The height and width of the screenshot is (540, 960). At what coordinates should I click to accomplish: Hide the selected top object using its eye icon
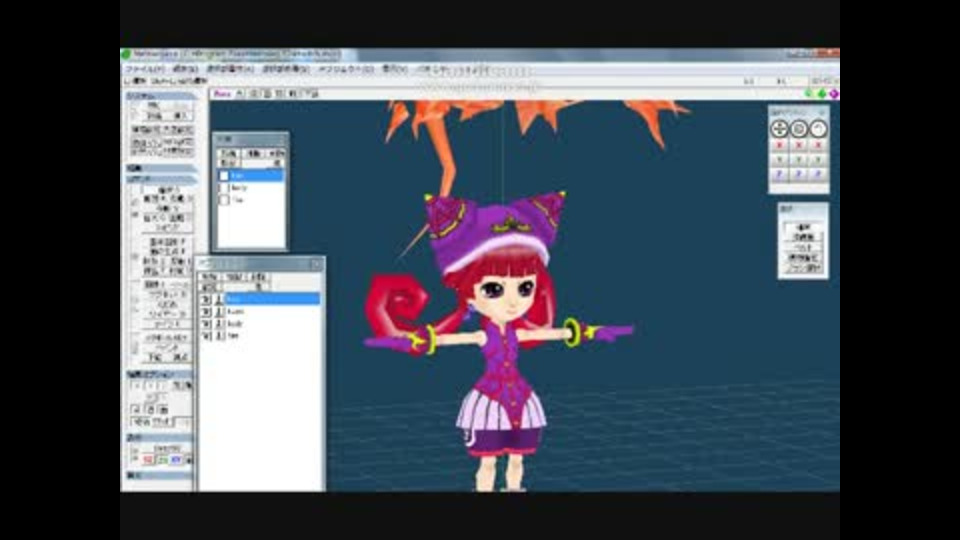(206, 299)
